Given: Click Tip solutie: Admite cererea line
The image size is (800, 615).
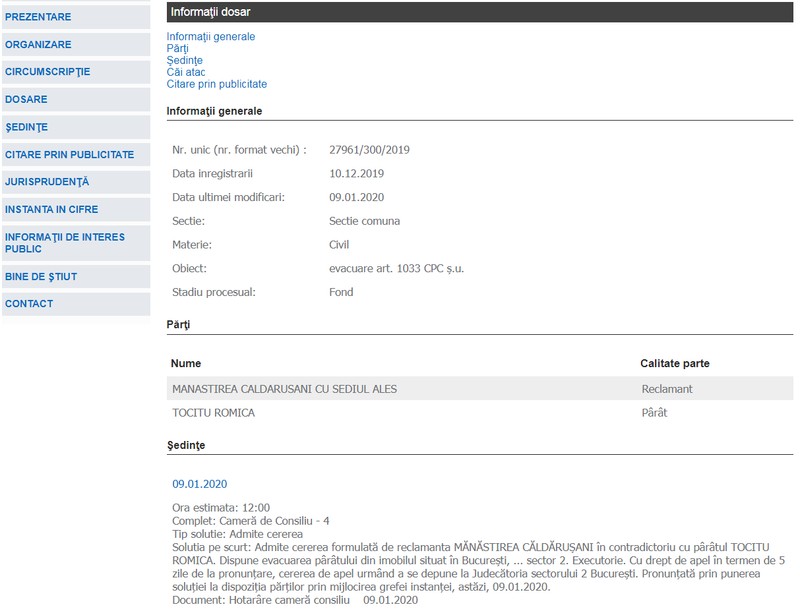Looking at the screenshot, I should [237, 534].
